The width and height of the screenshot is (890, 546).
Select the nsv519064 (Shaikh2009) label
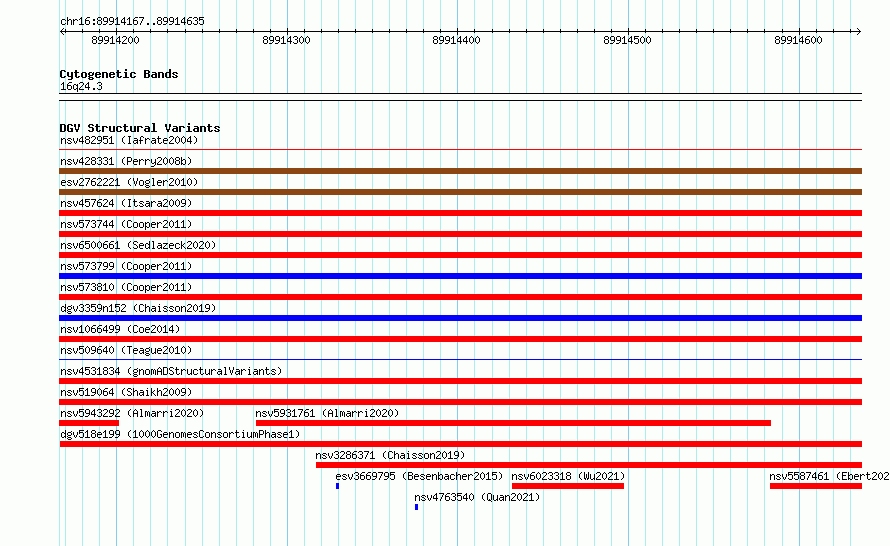tap(126, 392)
